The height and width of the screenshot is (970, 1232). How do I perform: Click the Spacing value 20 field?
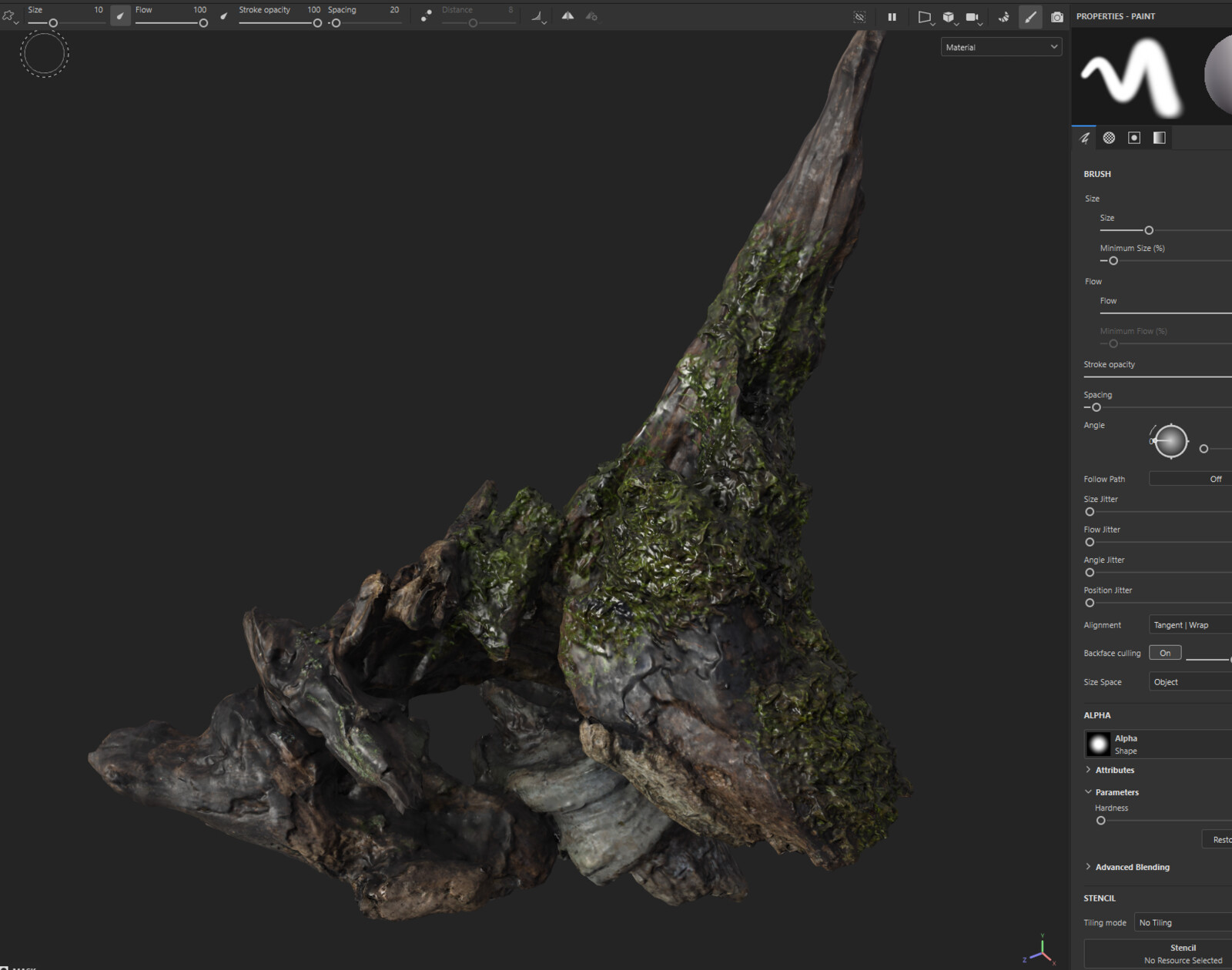point(394,10)
